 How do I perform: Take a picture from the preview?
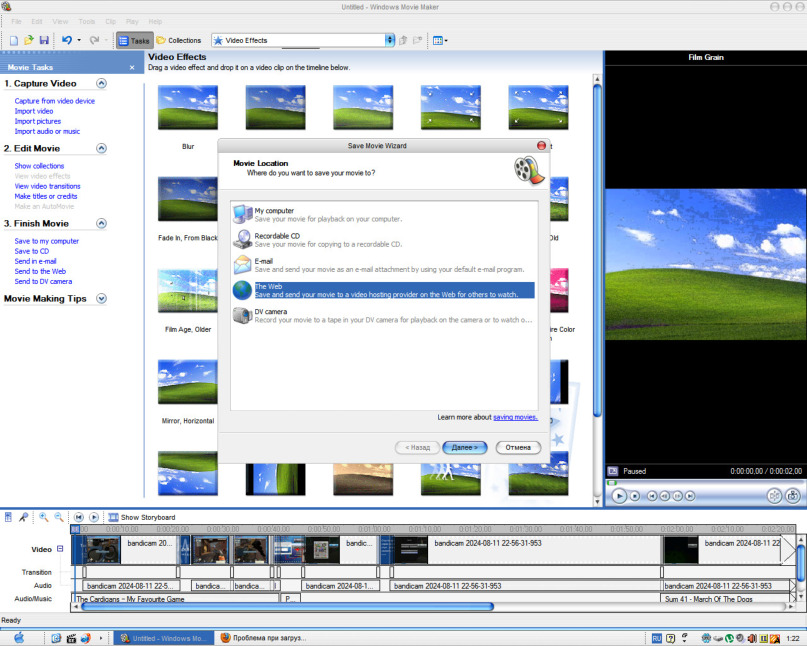click(x=793, y=495)
